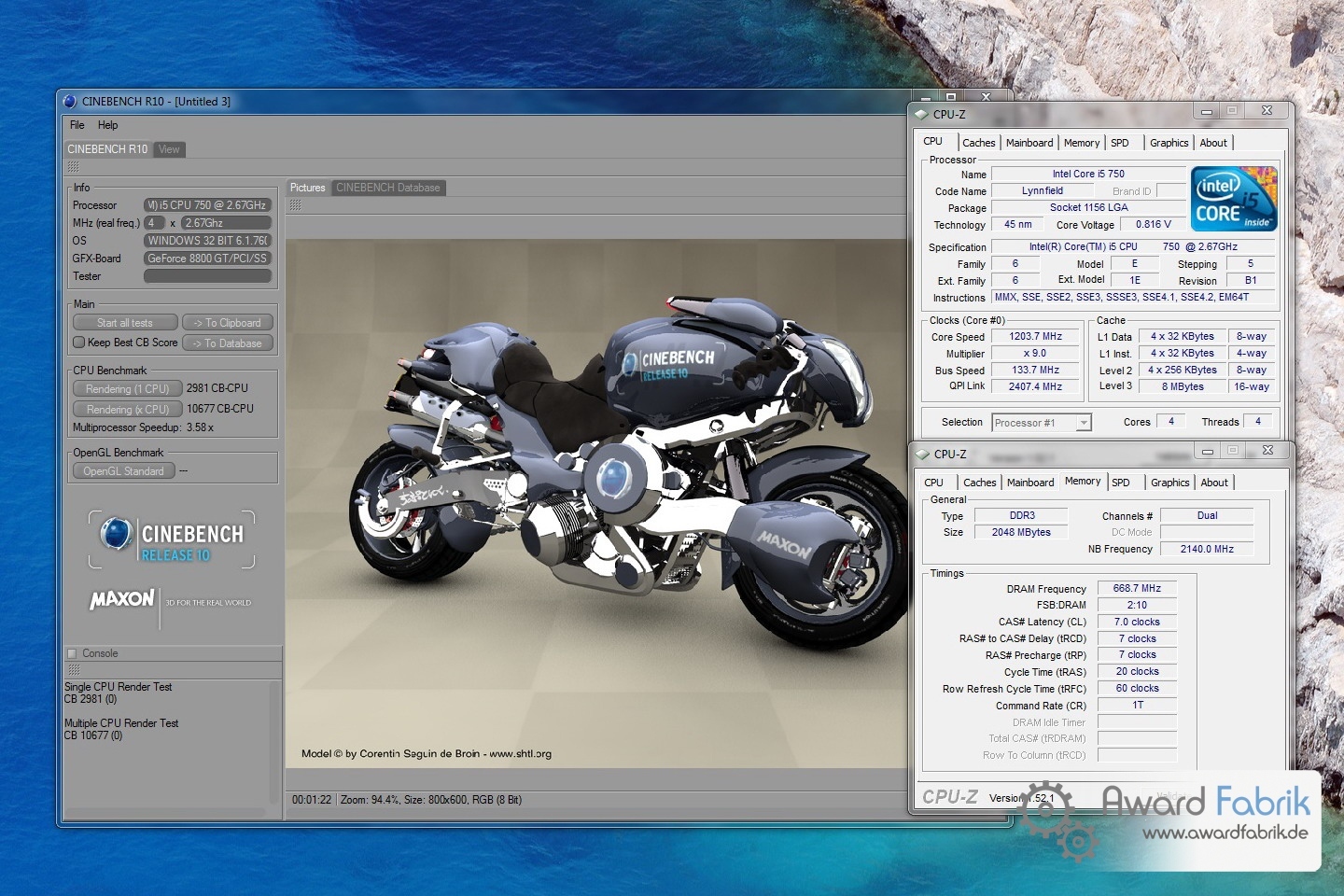Click the Processor info field

pos(207,205)
